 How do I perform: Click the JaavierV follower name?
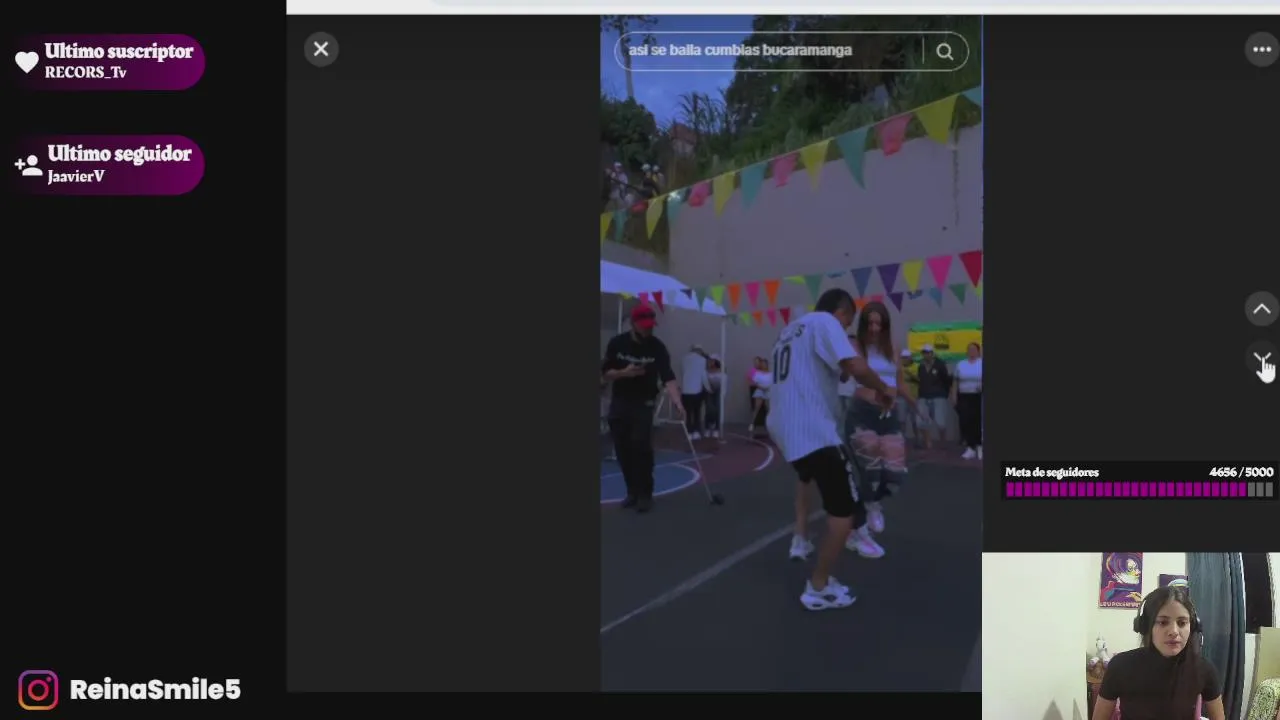point(75,177)
